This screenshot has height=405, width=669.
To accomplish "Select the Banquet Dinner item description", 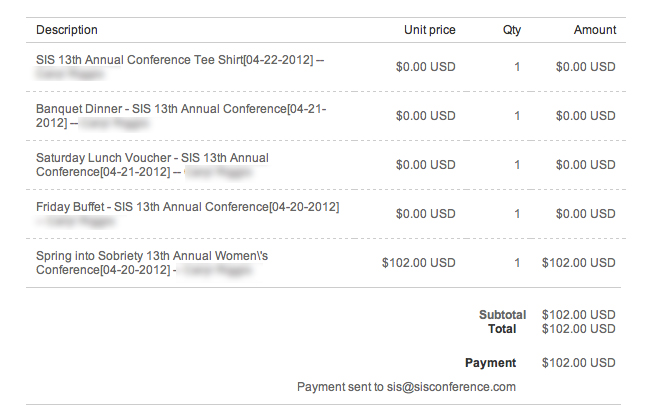I will click(x=181, y=116).
